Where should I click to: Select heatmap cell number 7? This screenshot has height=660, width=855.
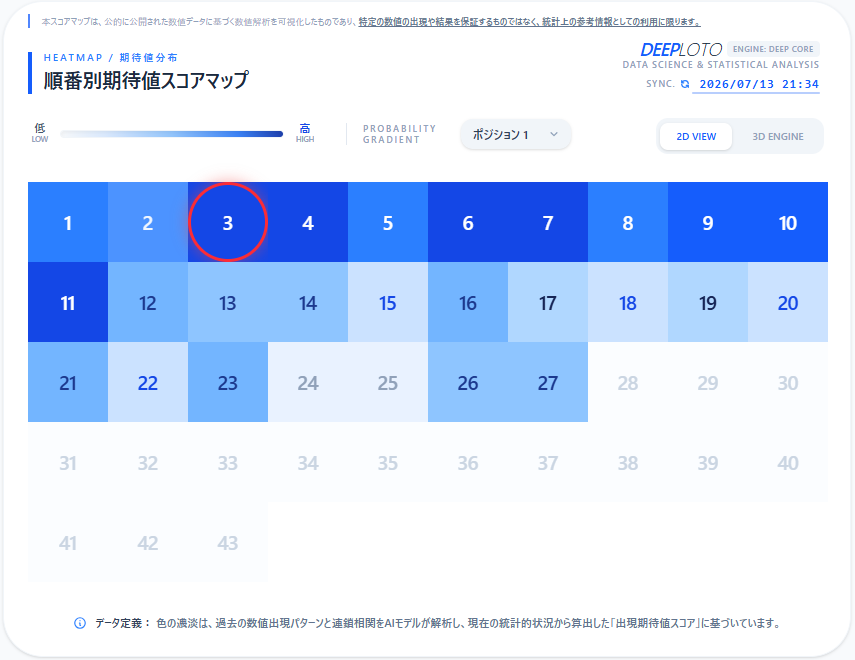point(548,222)
